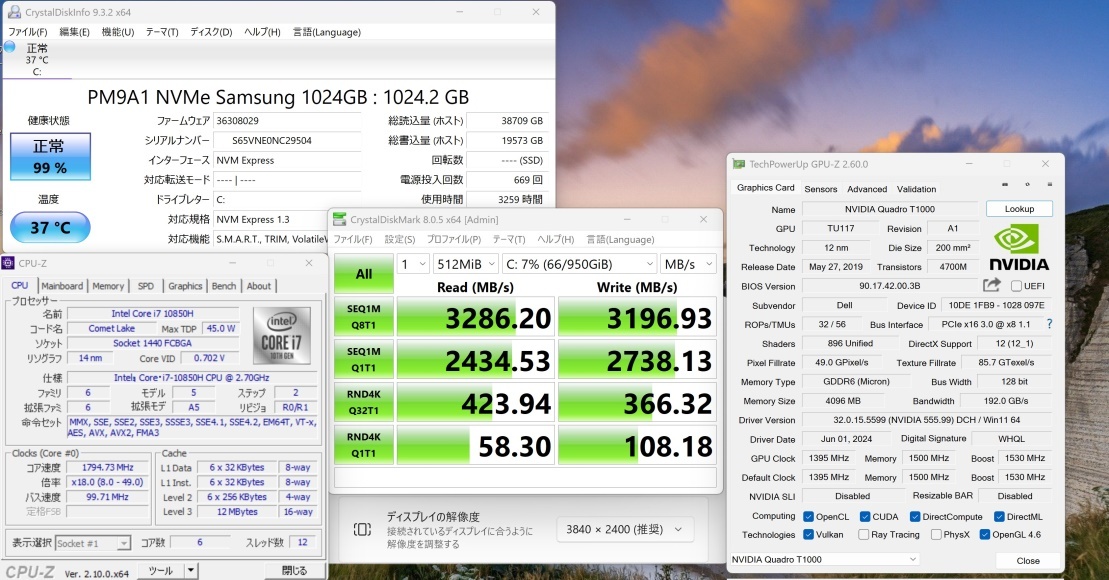Open プロファイル(P) menu in CrystalDiskMark
This screenshot has width=1109, height=580.
coord(453,239)
